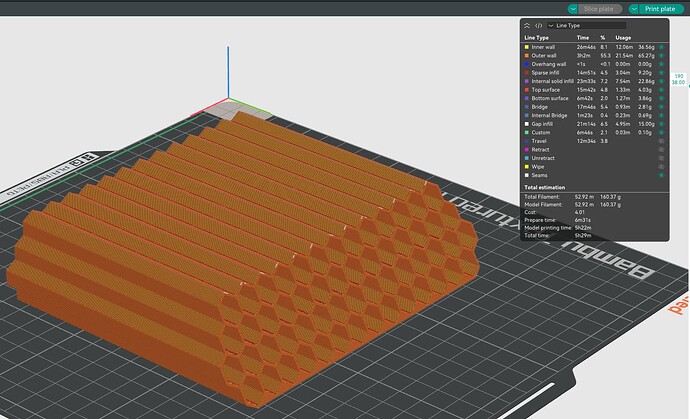
Task: Select the Top surface row
Action: (x=594, y=90)
